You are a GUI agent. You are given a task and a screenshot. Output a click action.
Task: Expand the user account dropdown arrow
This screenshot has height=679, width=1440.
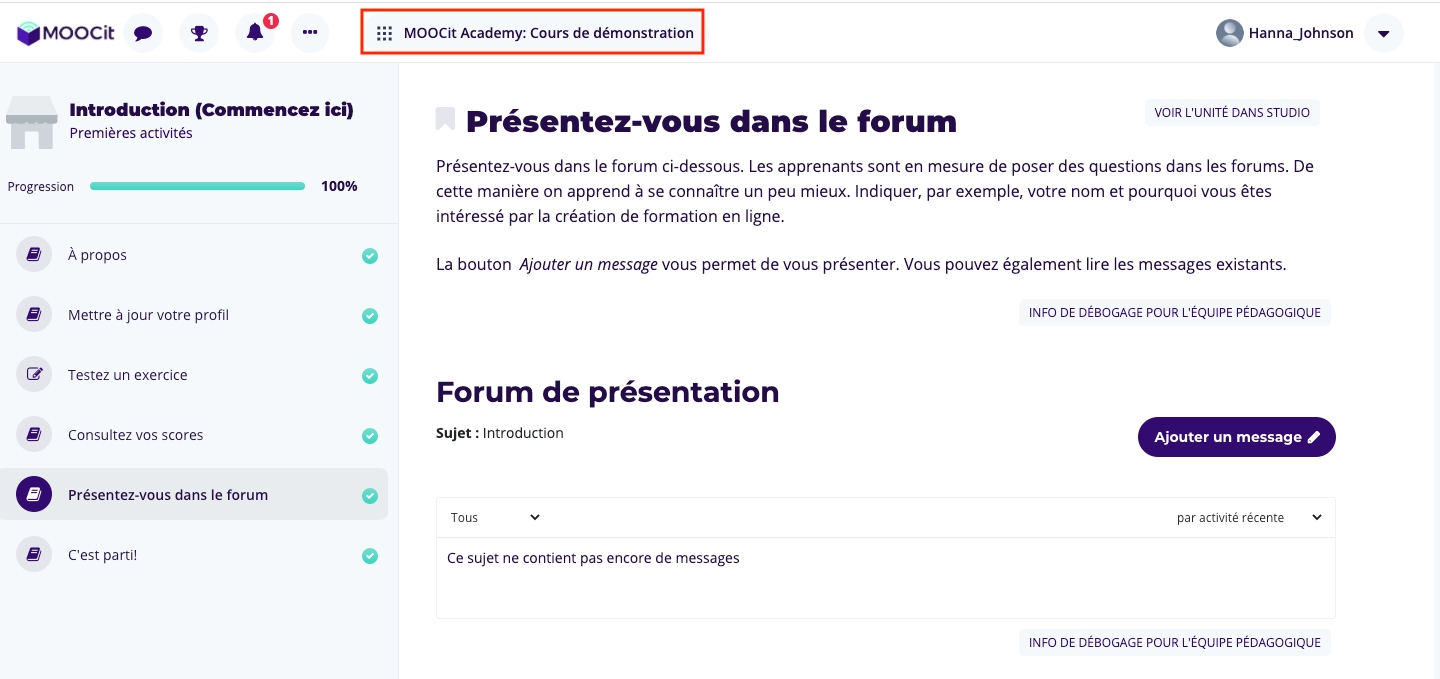coord(1383,33)
